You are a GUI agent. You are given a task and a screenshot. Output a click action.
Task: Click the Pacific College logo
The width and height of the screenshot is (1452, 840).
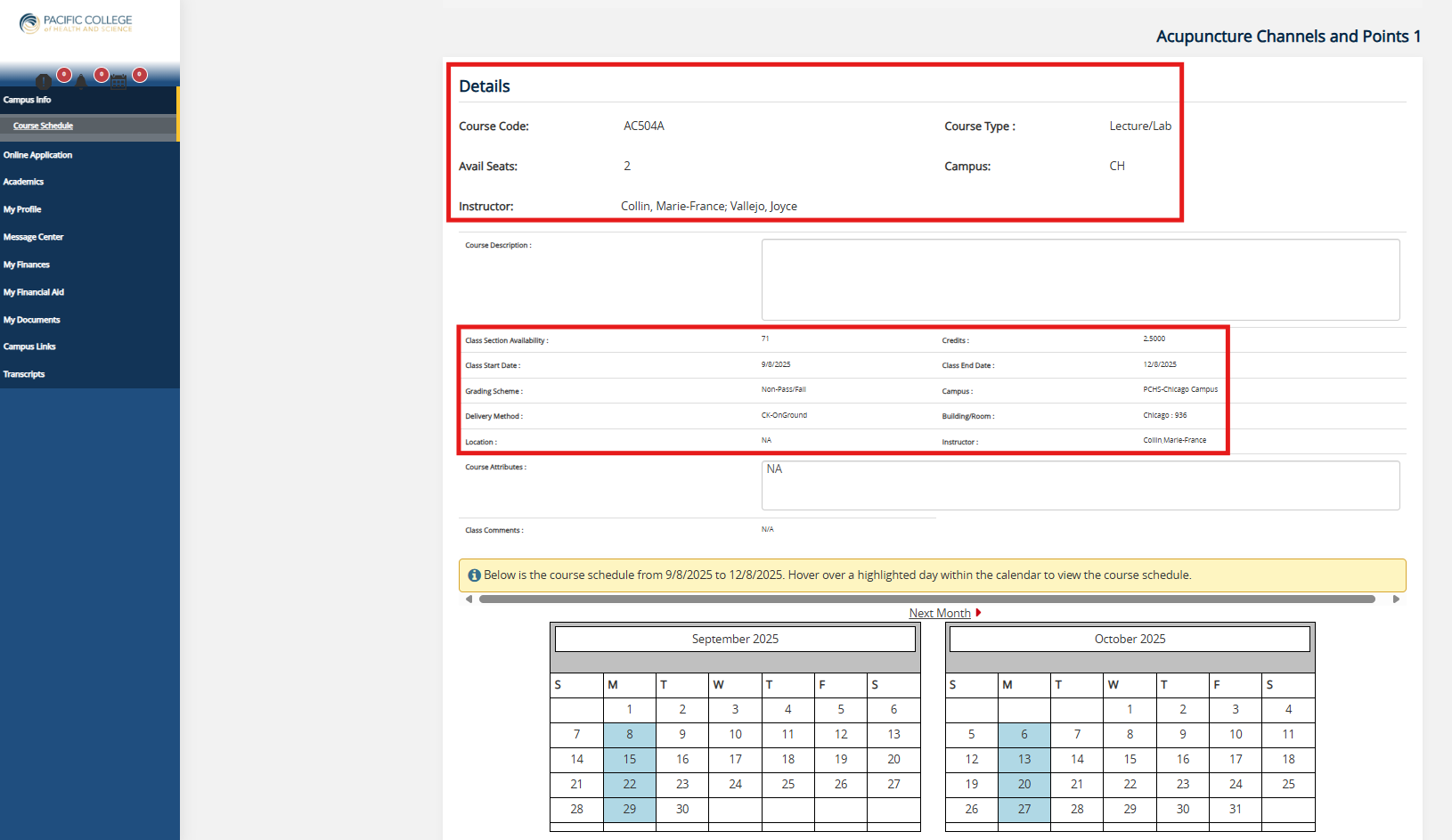click(76, 23)
